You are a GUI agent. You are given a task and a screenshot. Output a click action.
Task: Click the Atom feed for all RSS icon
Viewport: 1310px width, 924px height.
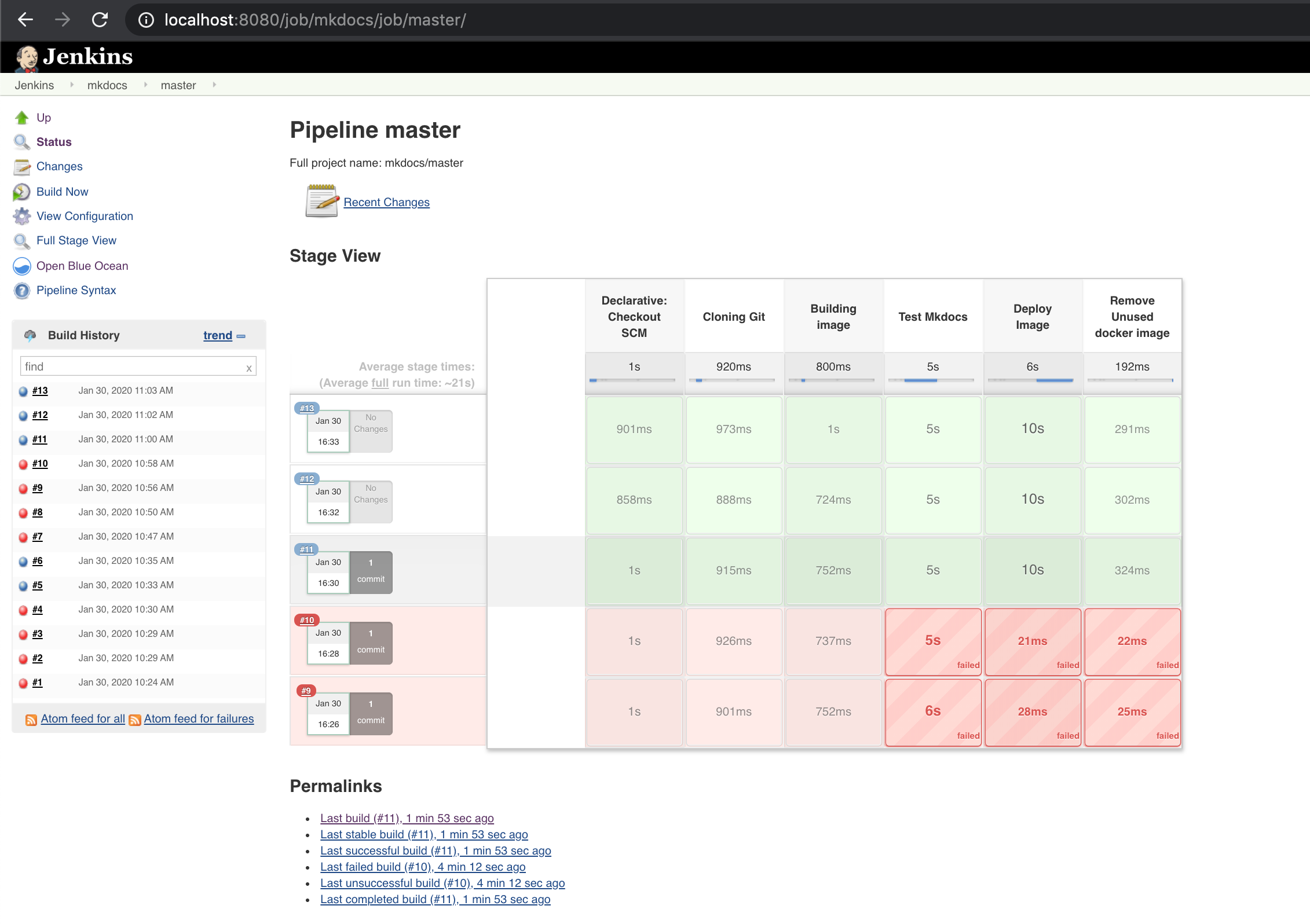(x=31, y=719)
